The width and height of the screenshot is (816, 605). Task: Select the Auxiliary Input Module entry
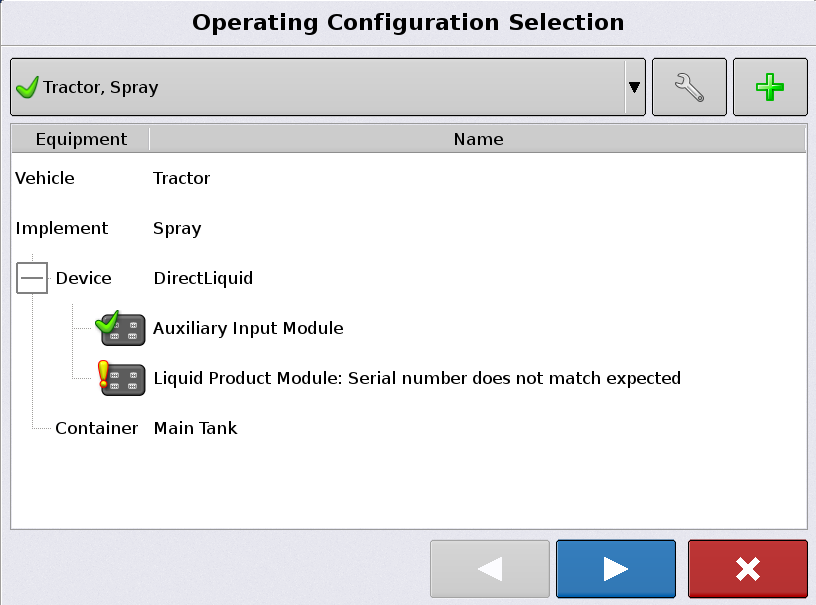(248, 328)
